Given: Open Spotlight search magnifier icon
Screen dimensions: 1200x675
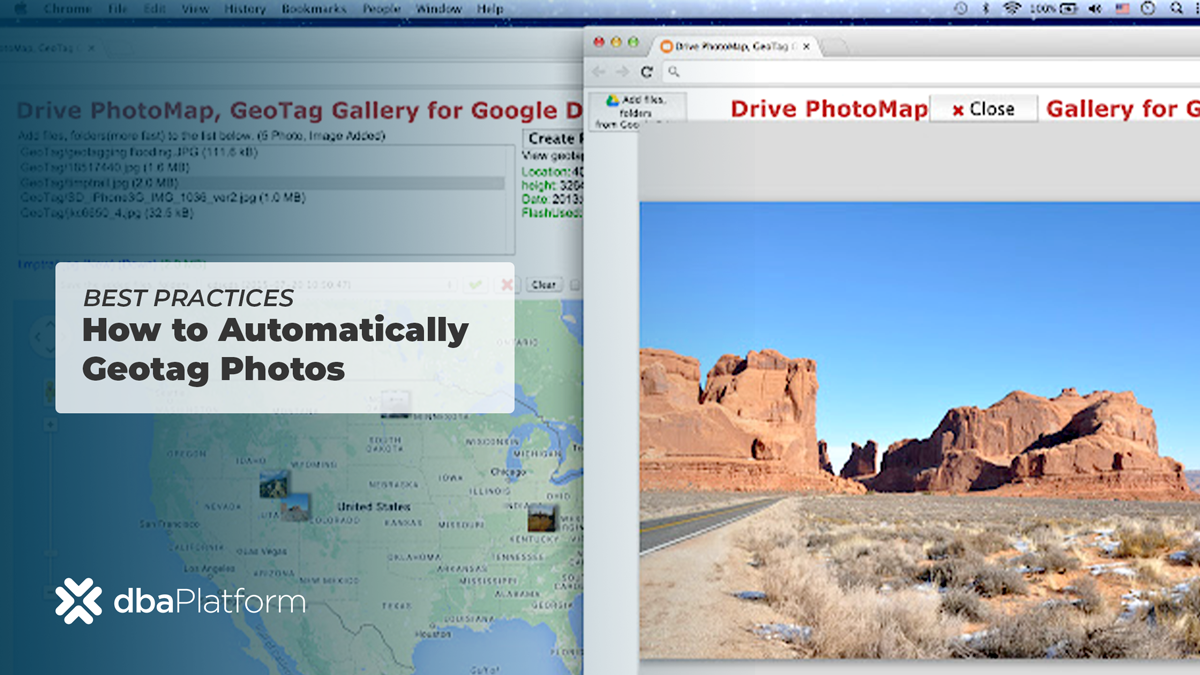Looking at the screenshot, I should (1176, 9).
